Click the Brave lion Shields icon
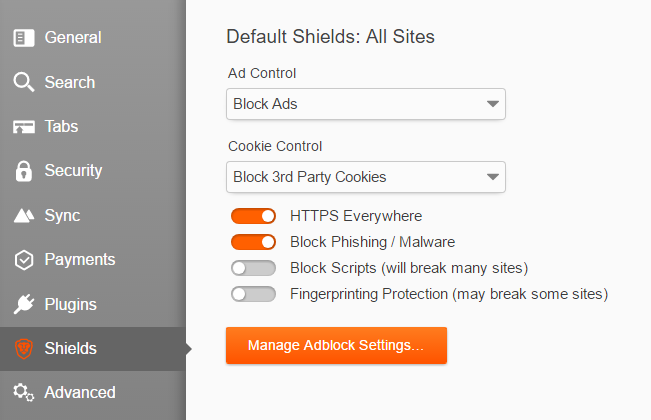651x420 pixels. pyautogui.click(x=24, y=349)
